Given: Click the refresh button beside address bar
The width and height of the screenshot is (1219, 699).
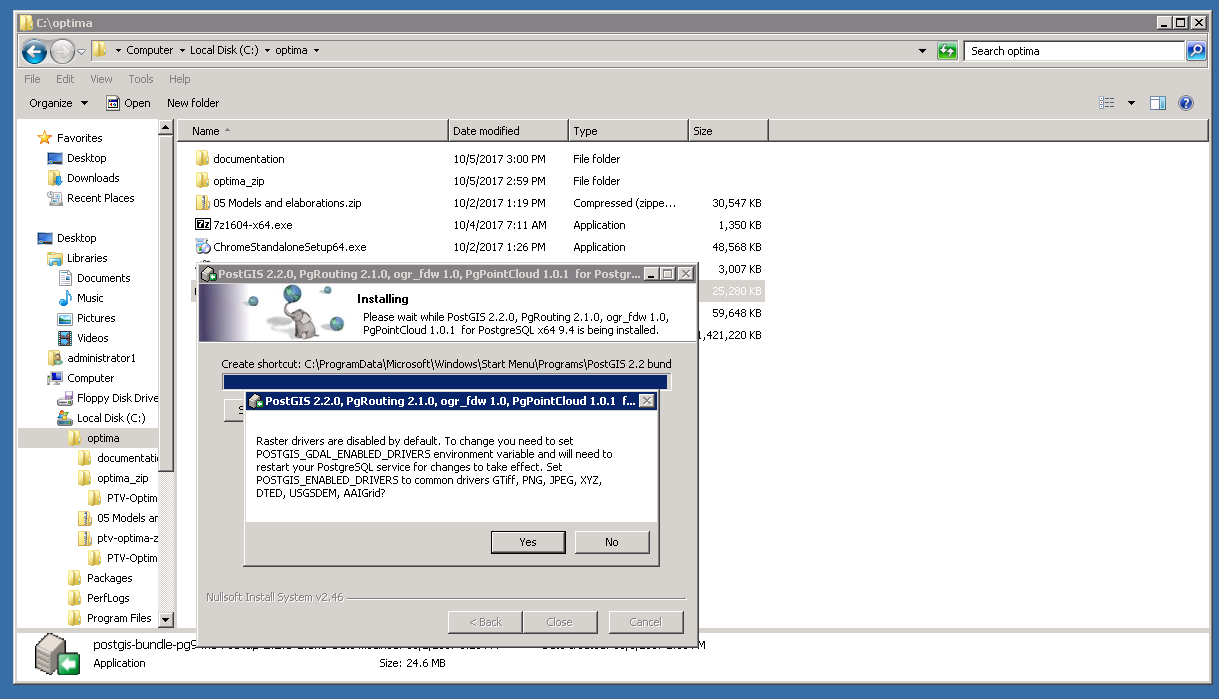Looking at the screenshot, I should coord(947,51).
